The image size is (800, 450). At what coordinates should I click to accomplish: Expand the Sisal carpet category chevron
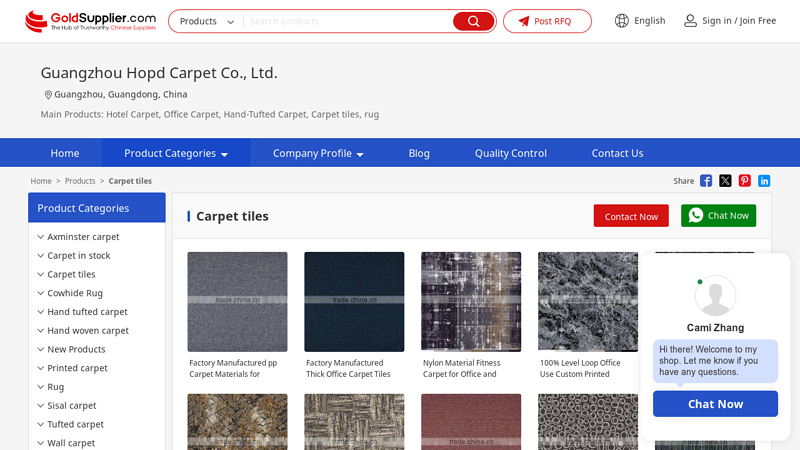(40, 406)
